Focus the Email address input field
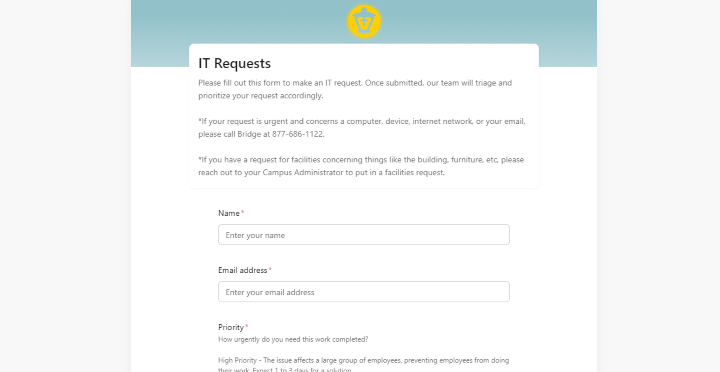720x372 pixels. [364, 292]
